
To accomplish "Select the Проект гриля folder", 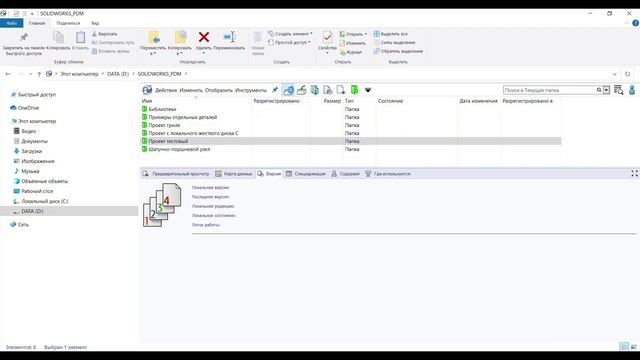I will (x=351, y=125).
